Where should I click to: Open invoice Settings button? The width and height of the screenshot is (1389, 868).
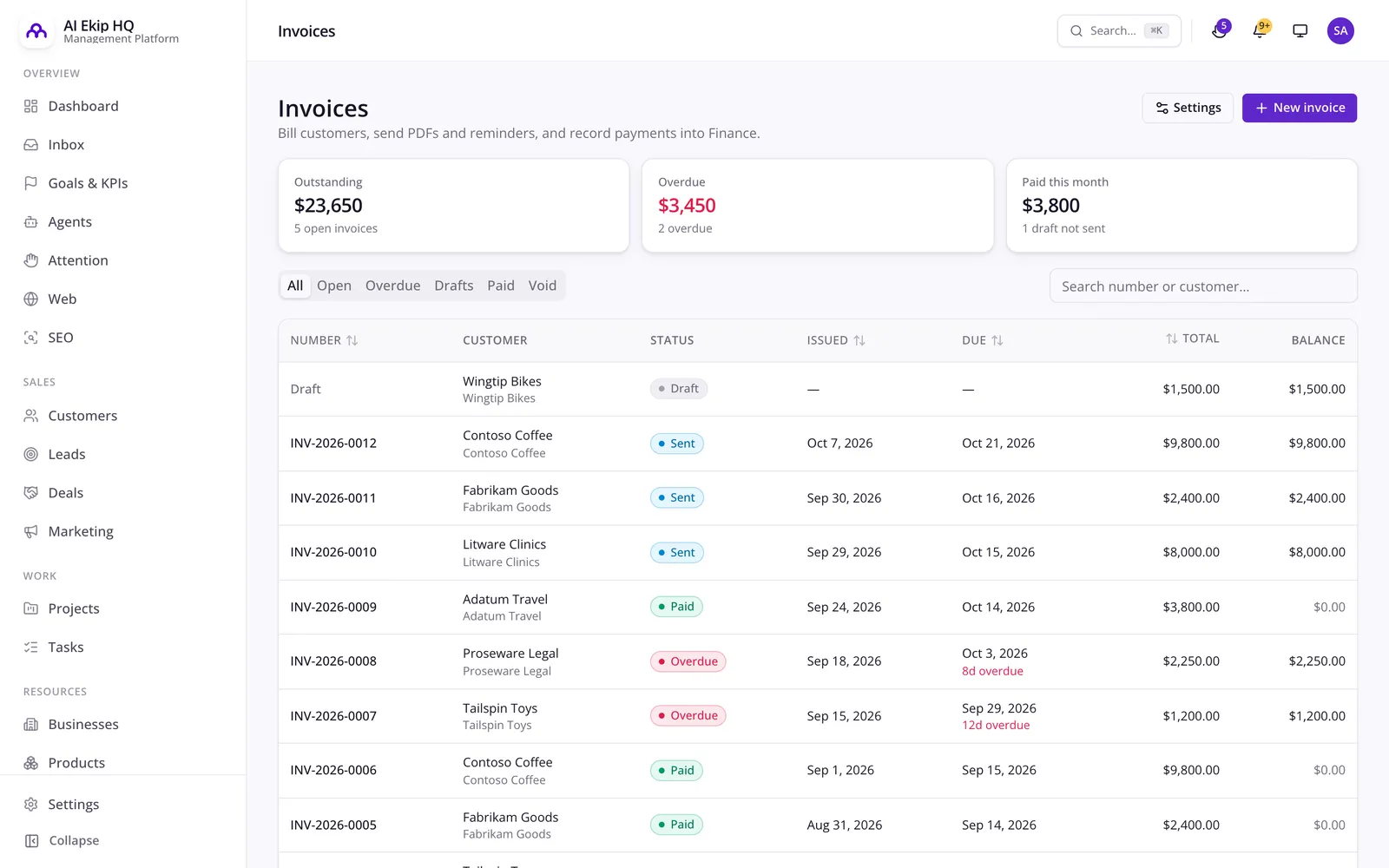1188,108
